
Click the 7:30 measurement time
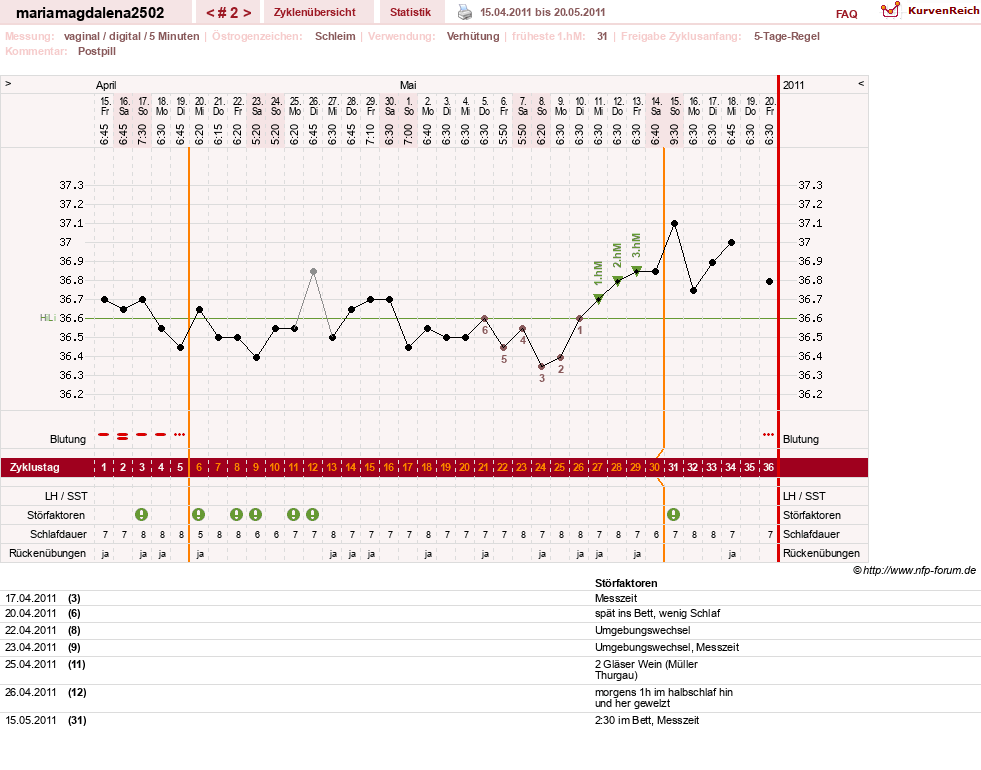tap(143, 134)
